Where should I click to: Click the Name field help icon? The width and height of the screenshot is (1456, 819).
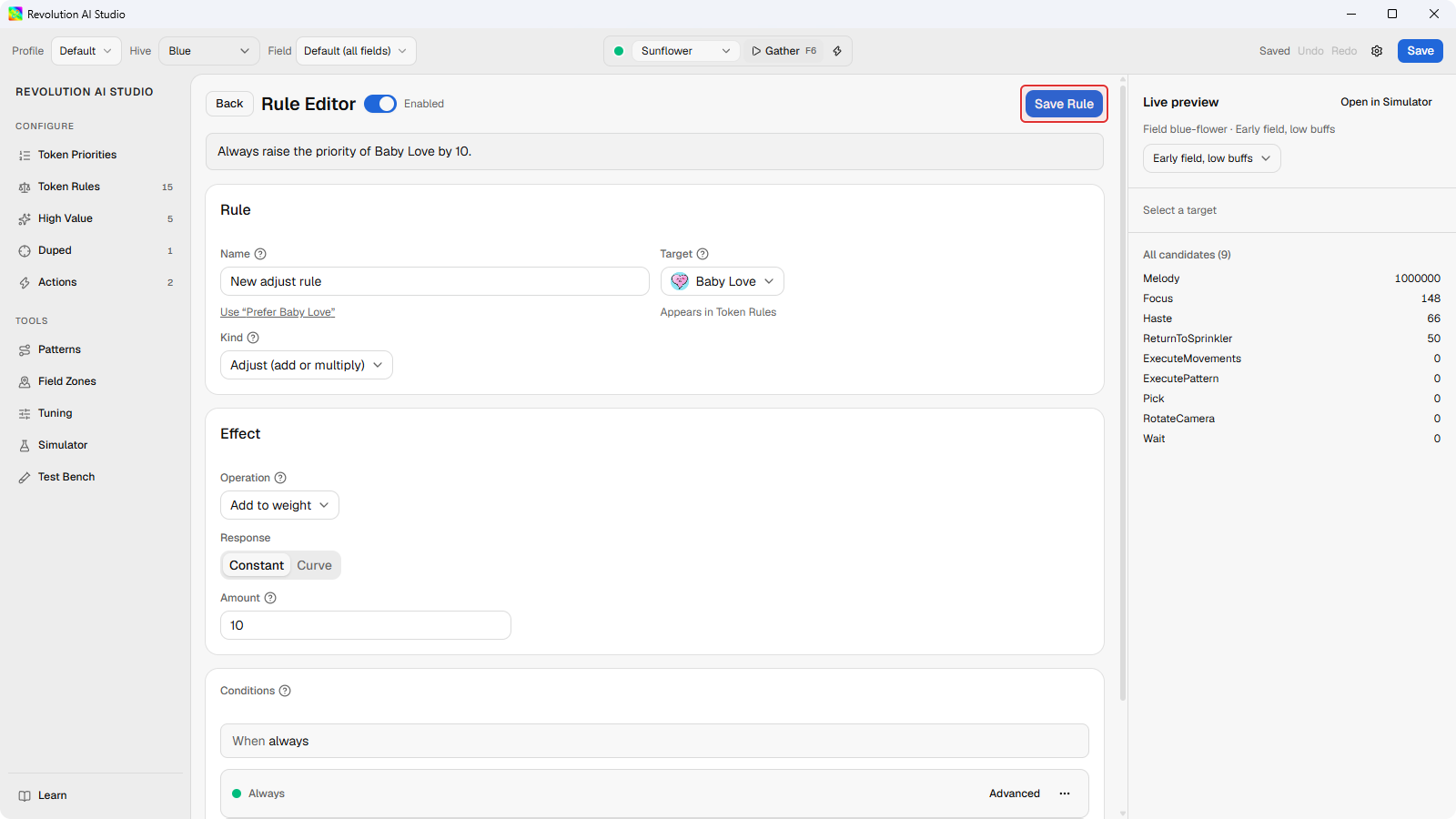point(260,254)
